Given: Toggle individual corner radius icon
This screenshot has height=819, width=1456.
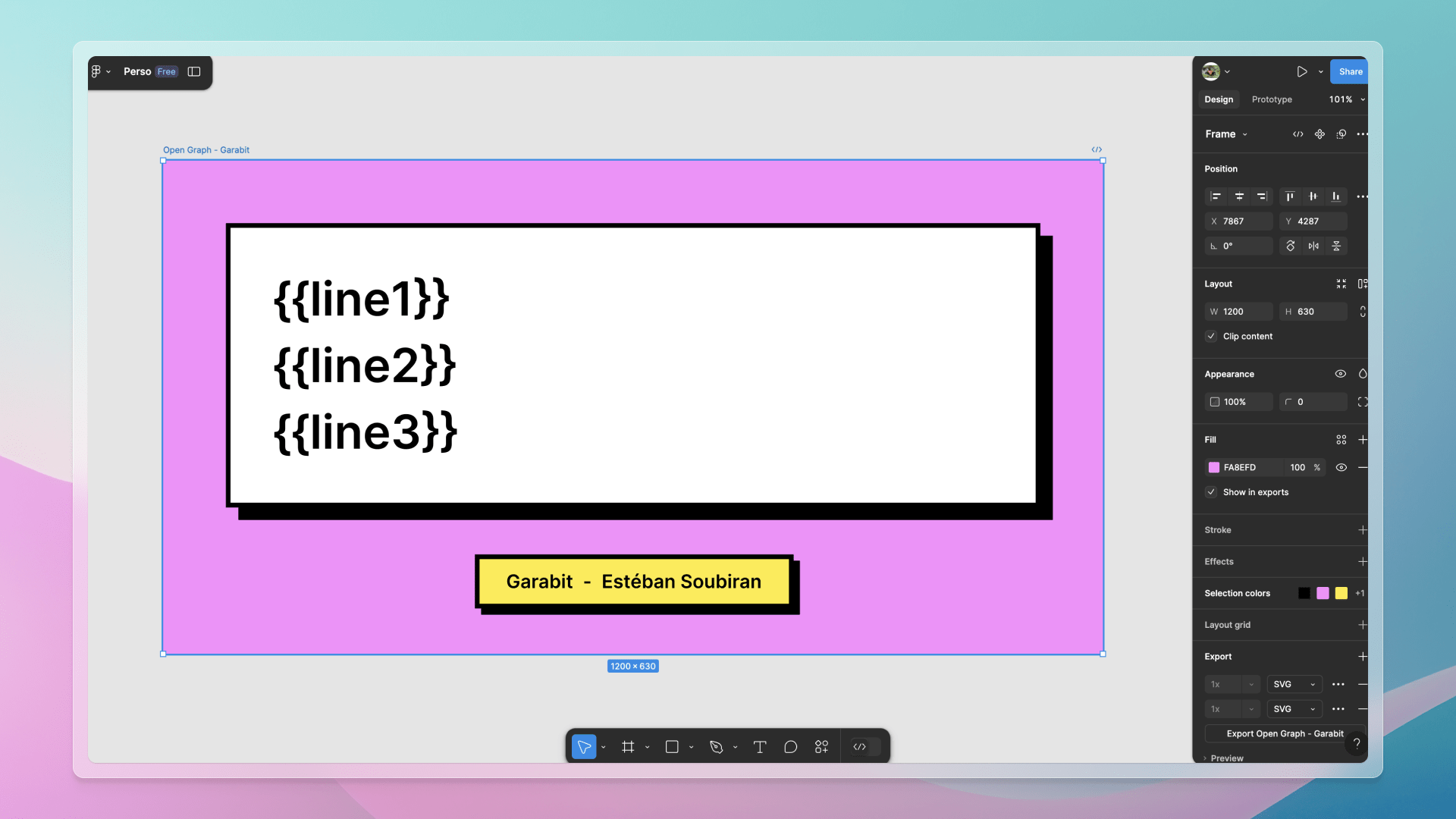Looking at the screenshot, I should pyautogui.click(x=1363, y=402).
